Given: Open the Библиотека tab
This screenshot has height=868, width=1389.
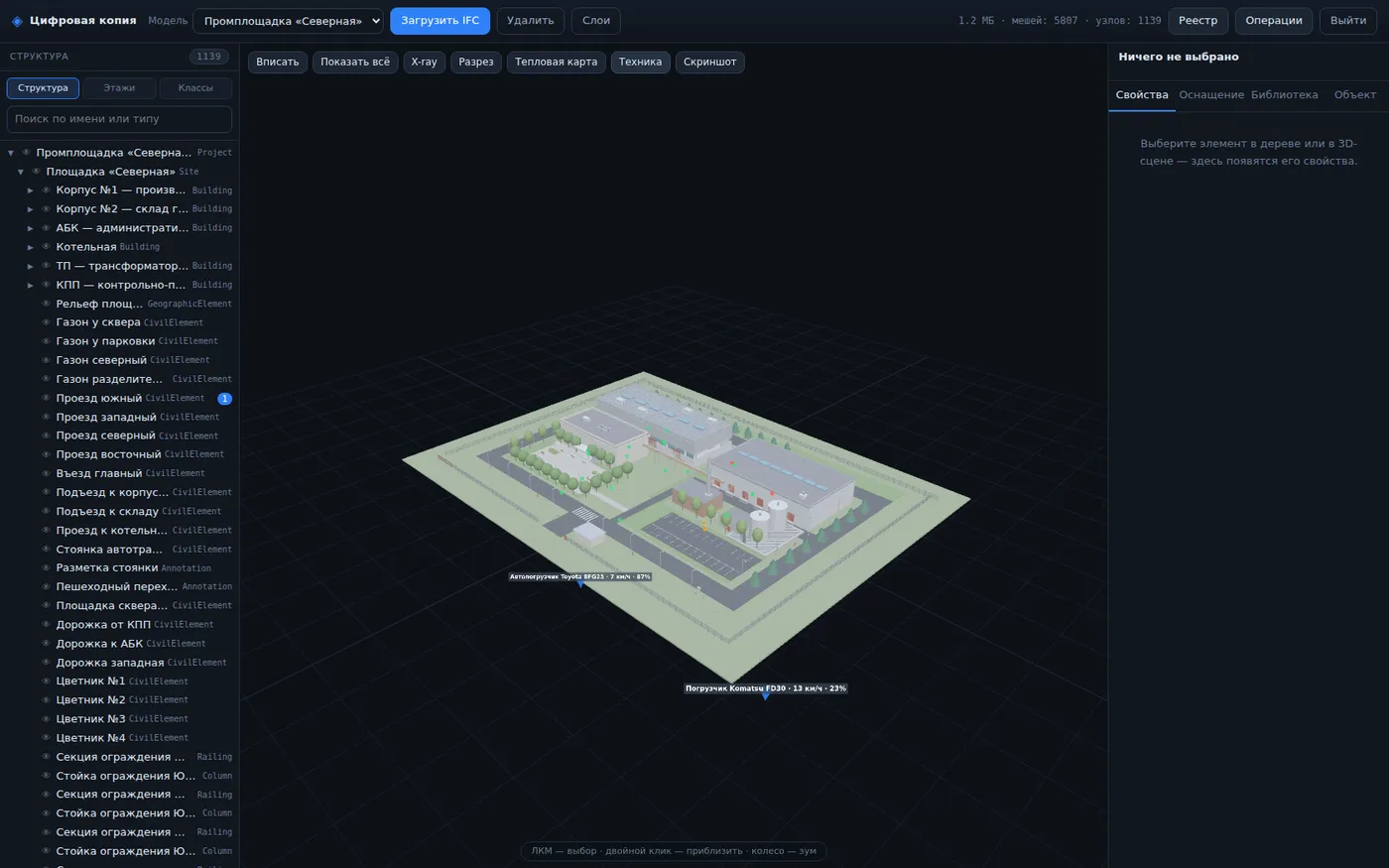Looking at the screenshot, I should 1285,95.
